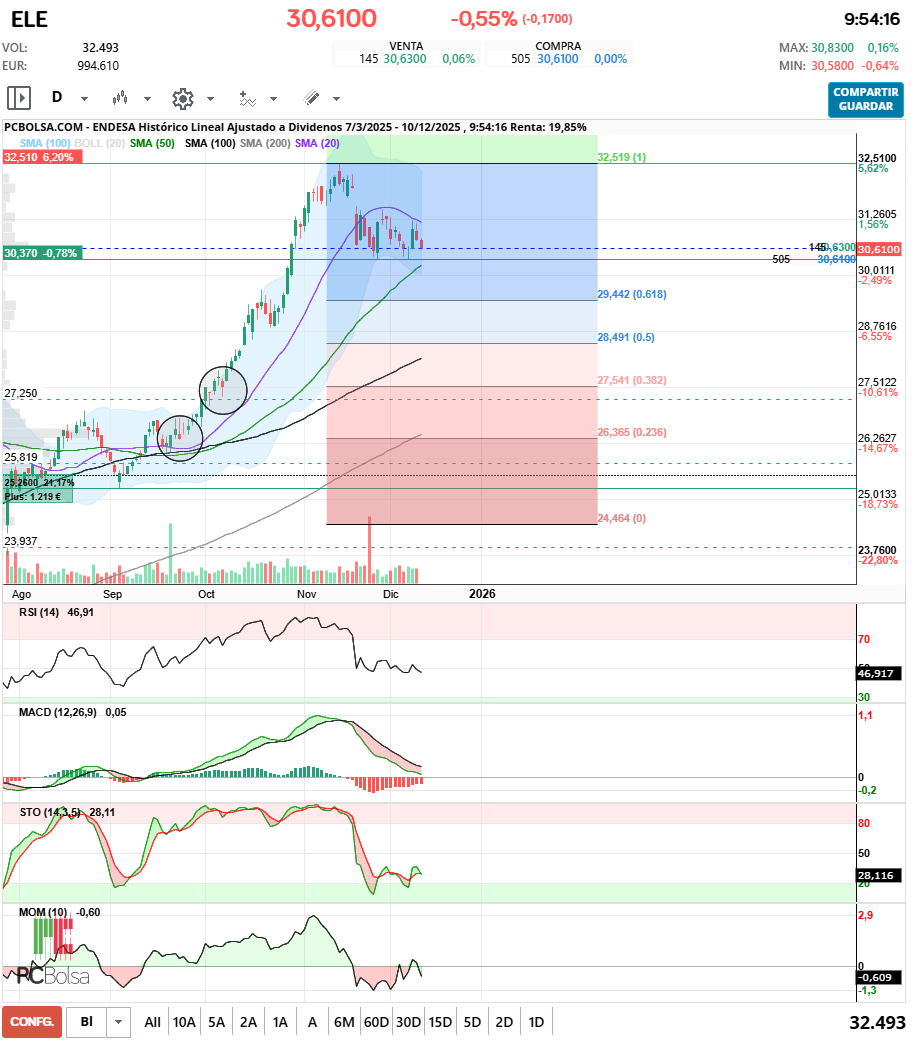Open the dropdown next to BI button

click(119, 1022)
